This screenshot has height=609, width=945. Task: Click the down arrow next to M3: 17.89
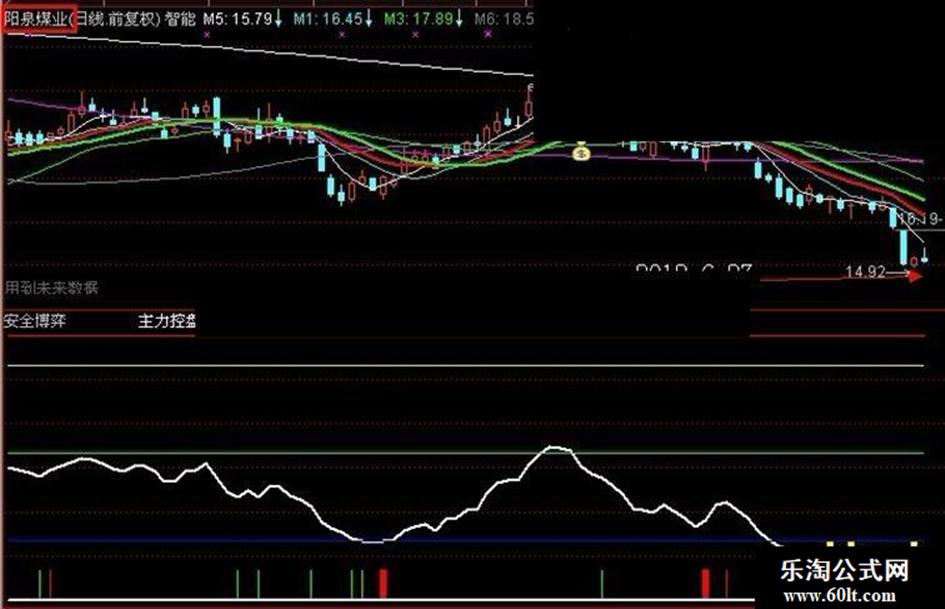[x=459, y=20]
